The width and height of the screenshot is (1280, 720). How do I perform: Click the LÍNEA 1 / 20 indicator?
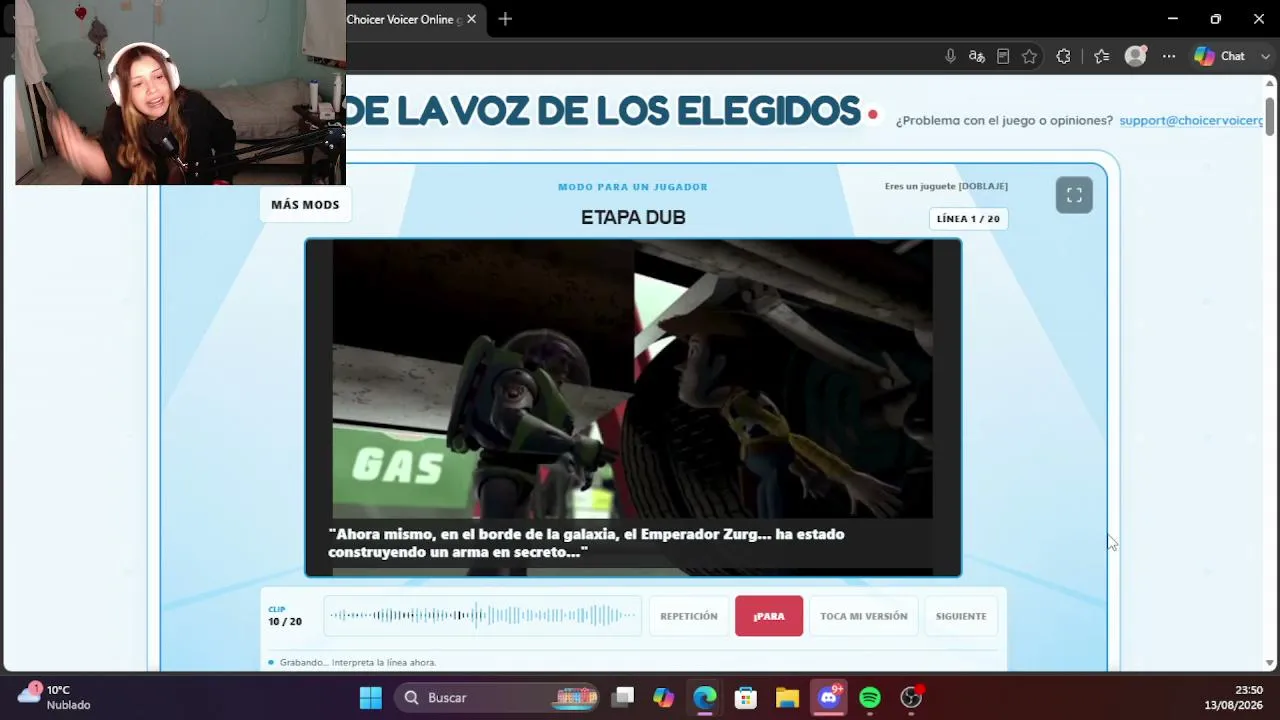point(968,219)
